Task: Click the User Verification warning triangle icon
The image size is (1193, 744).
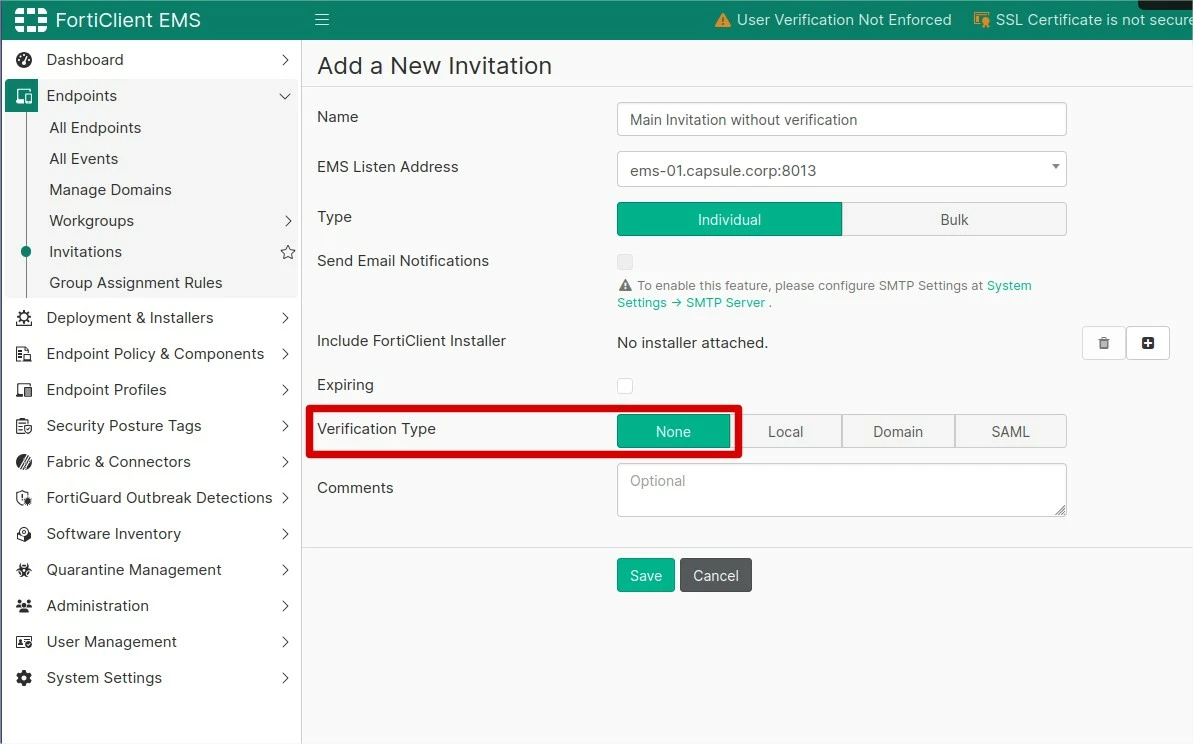Action: click(x=723, y=21)
